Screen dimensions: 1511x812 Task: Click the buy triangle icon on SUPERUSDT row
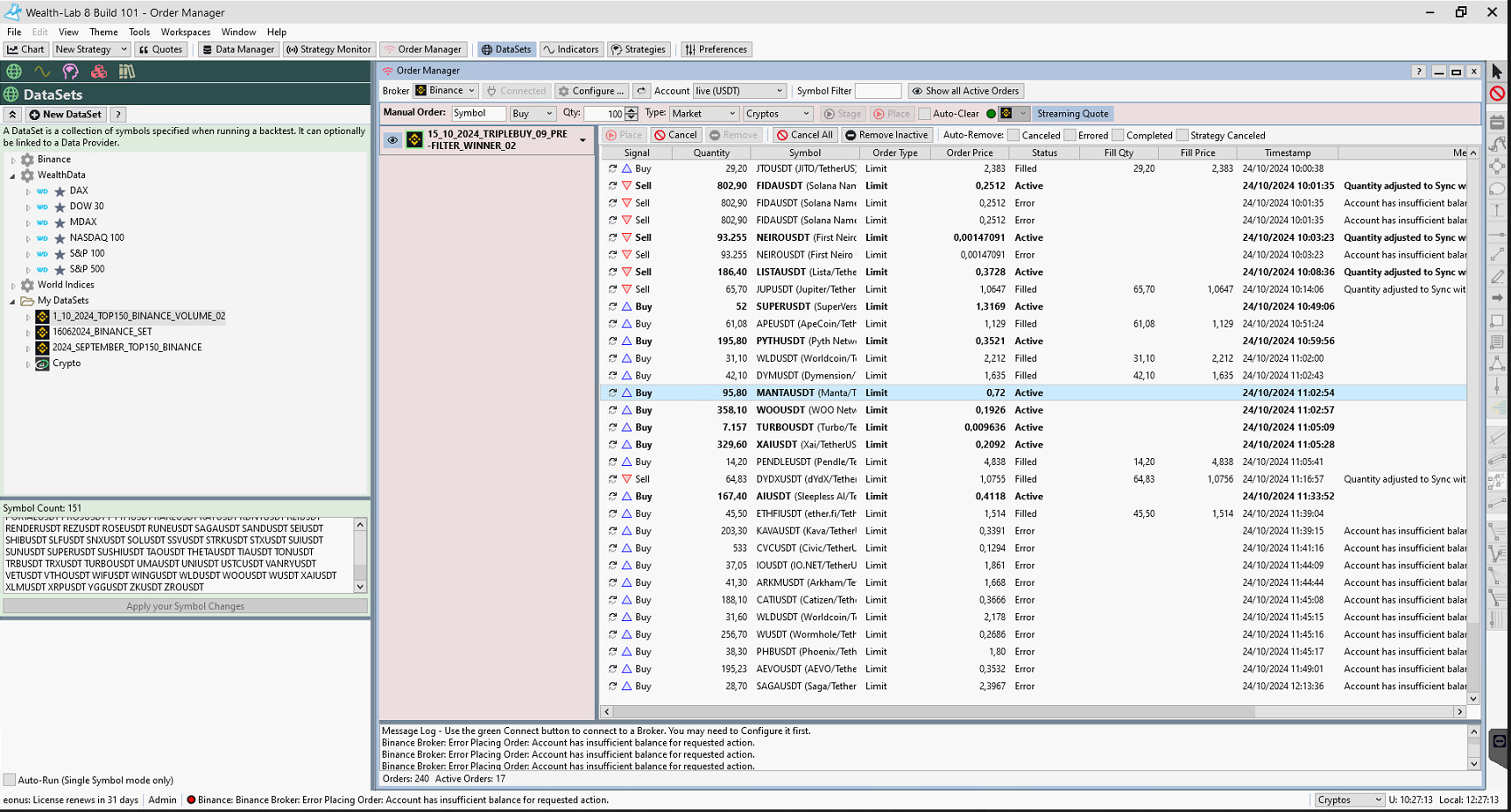click(x=626, y=307)
